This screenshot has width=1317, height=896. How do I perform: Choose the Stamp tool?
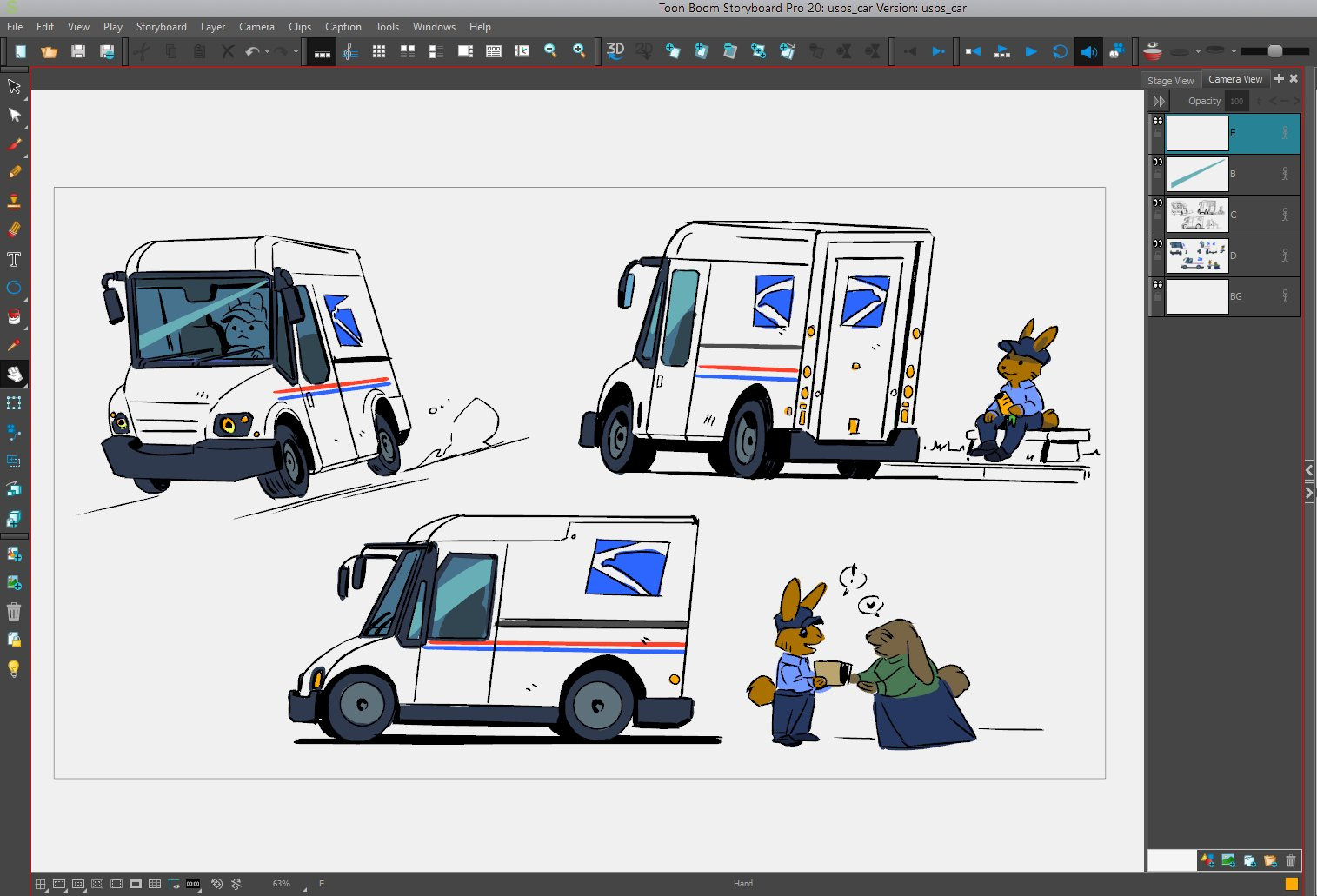click(14, 201)
